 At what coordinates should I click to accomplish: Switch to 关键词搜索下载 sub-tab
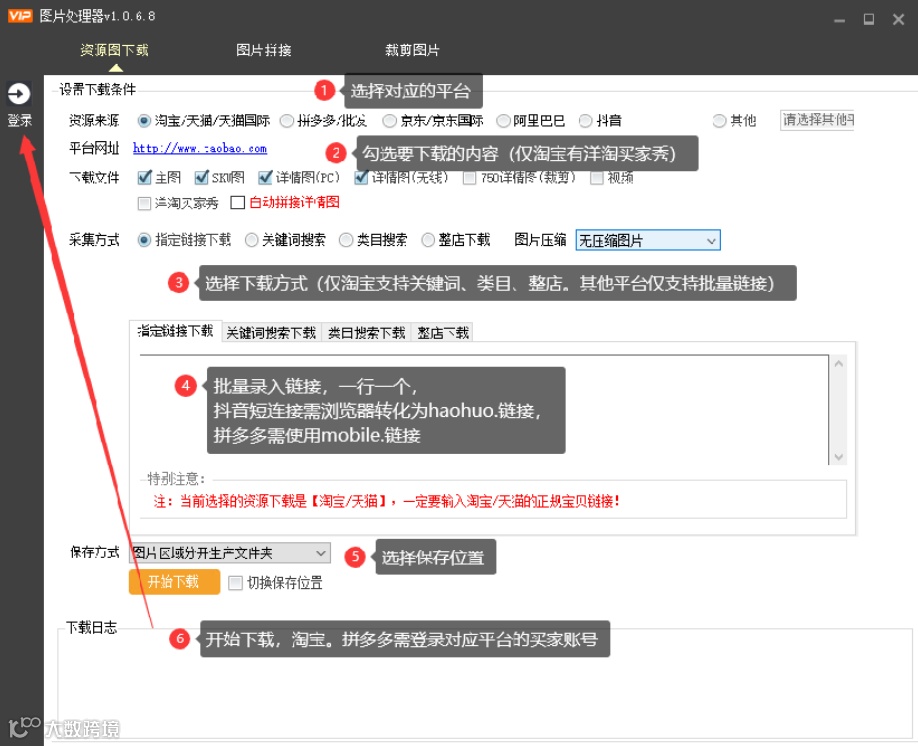(271, 333)
